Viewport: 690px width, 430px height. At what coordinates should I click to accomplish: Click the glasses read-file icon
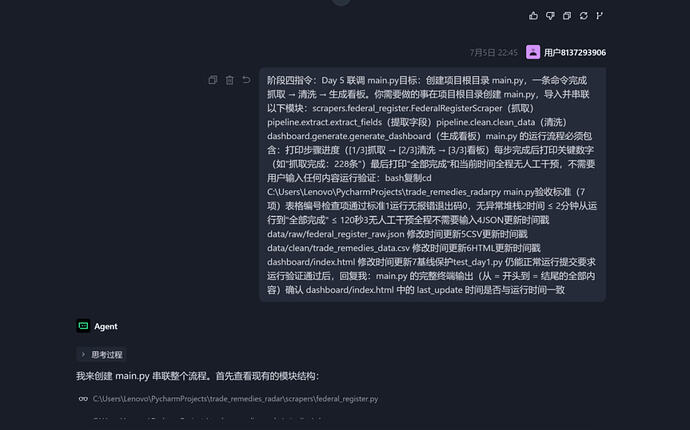pyautogui.click(x=83, y=399)
